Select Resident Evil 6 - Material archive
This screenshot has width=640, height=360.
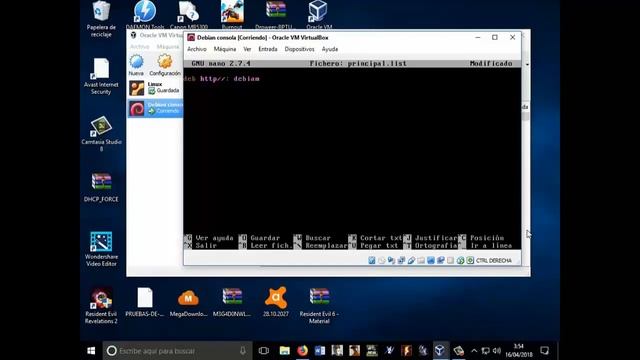(x=319, y=306)
